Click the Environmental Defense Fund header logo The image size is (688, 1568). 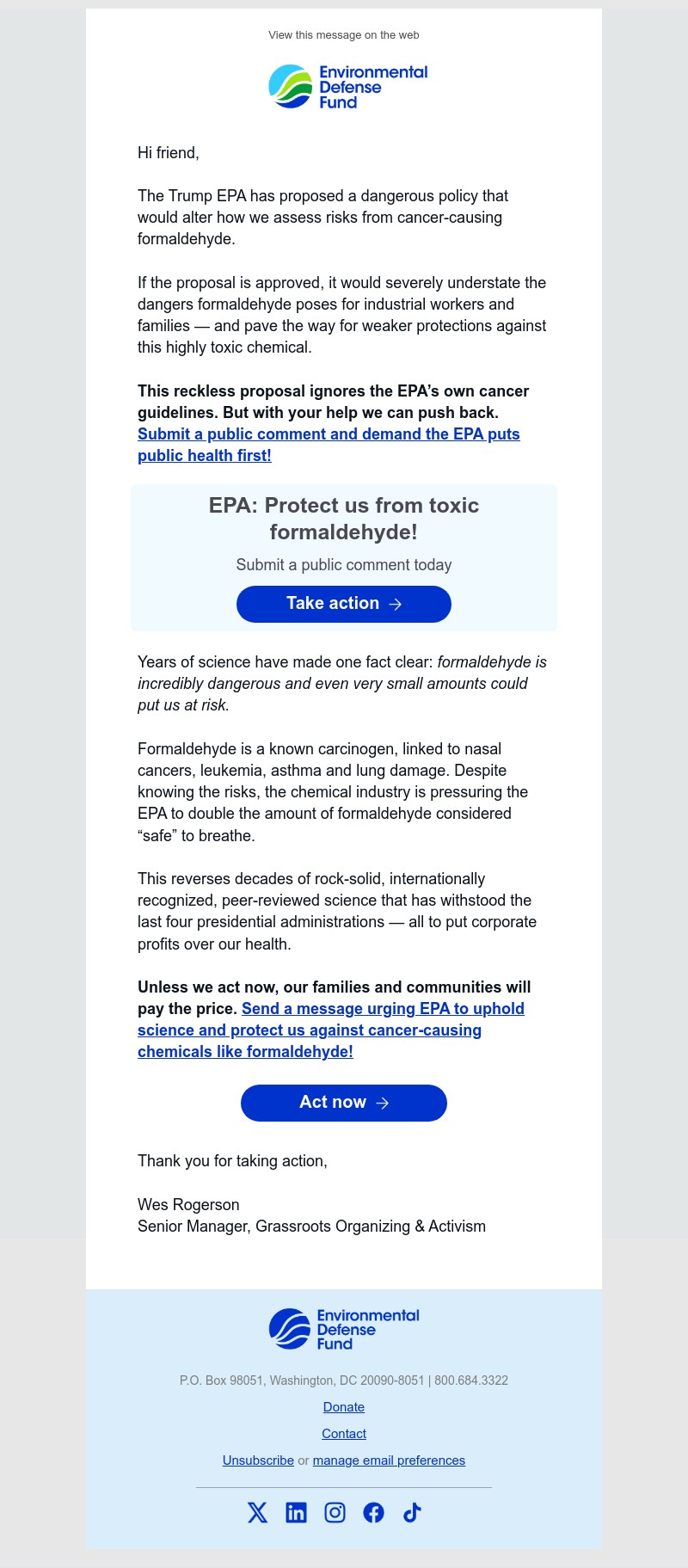click(x=347, y=85)
